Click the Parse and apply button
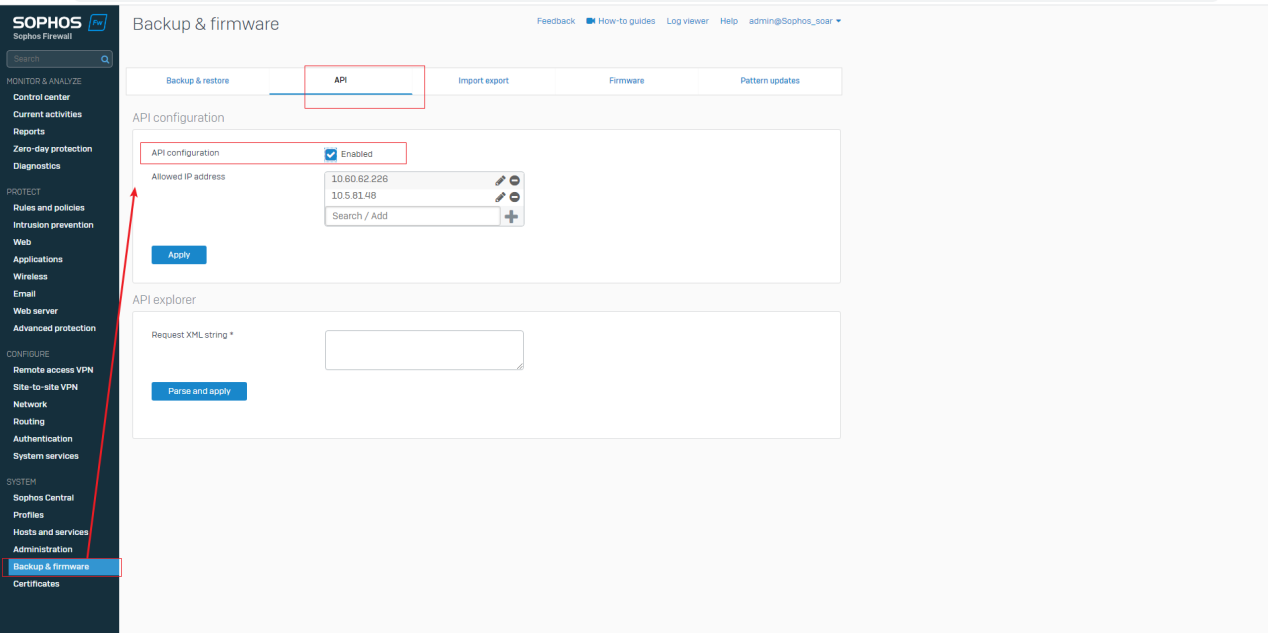This screenshot has height=633, width=1268. coord(199,391)
